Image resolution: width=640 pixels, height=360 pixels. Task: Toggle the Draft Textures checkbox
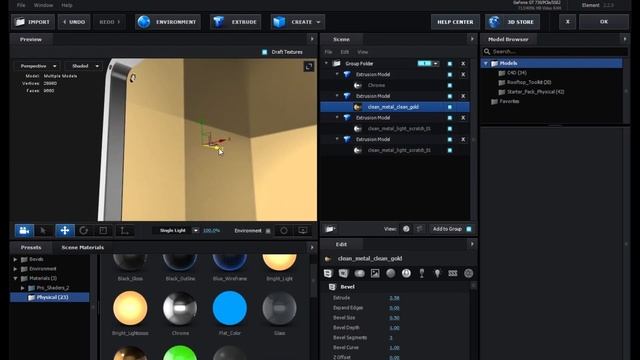tap(264, 52)
